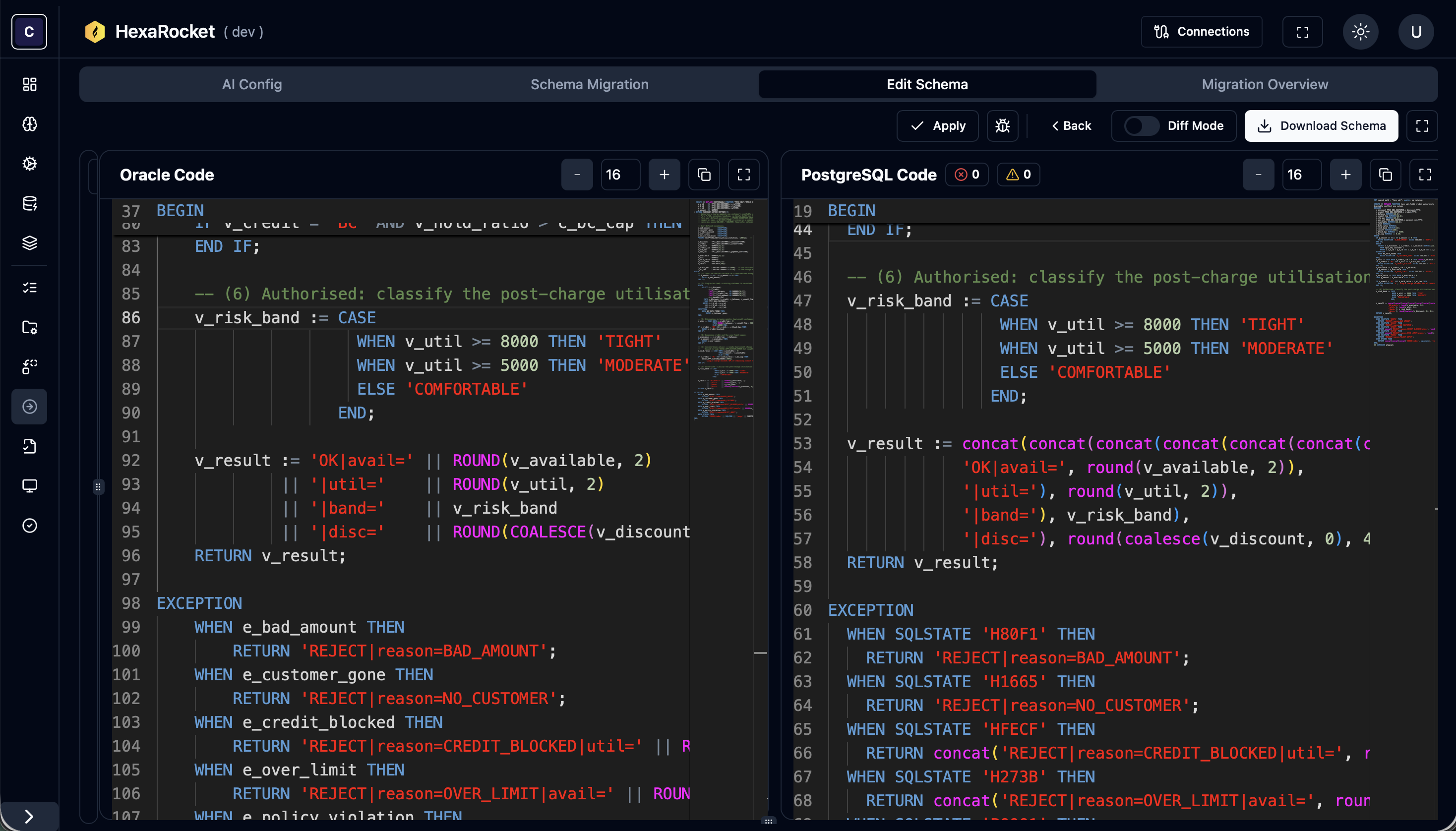Screen dimensions: 1456x831
Task: Open the monitor icon in sidebar
Action: (x=29, y=486)
